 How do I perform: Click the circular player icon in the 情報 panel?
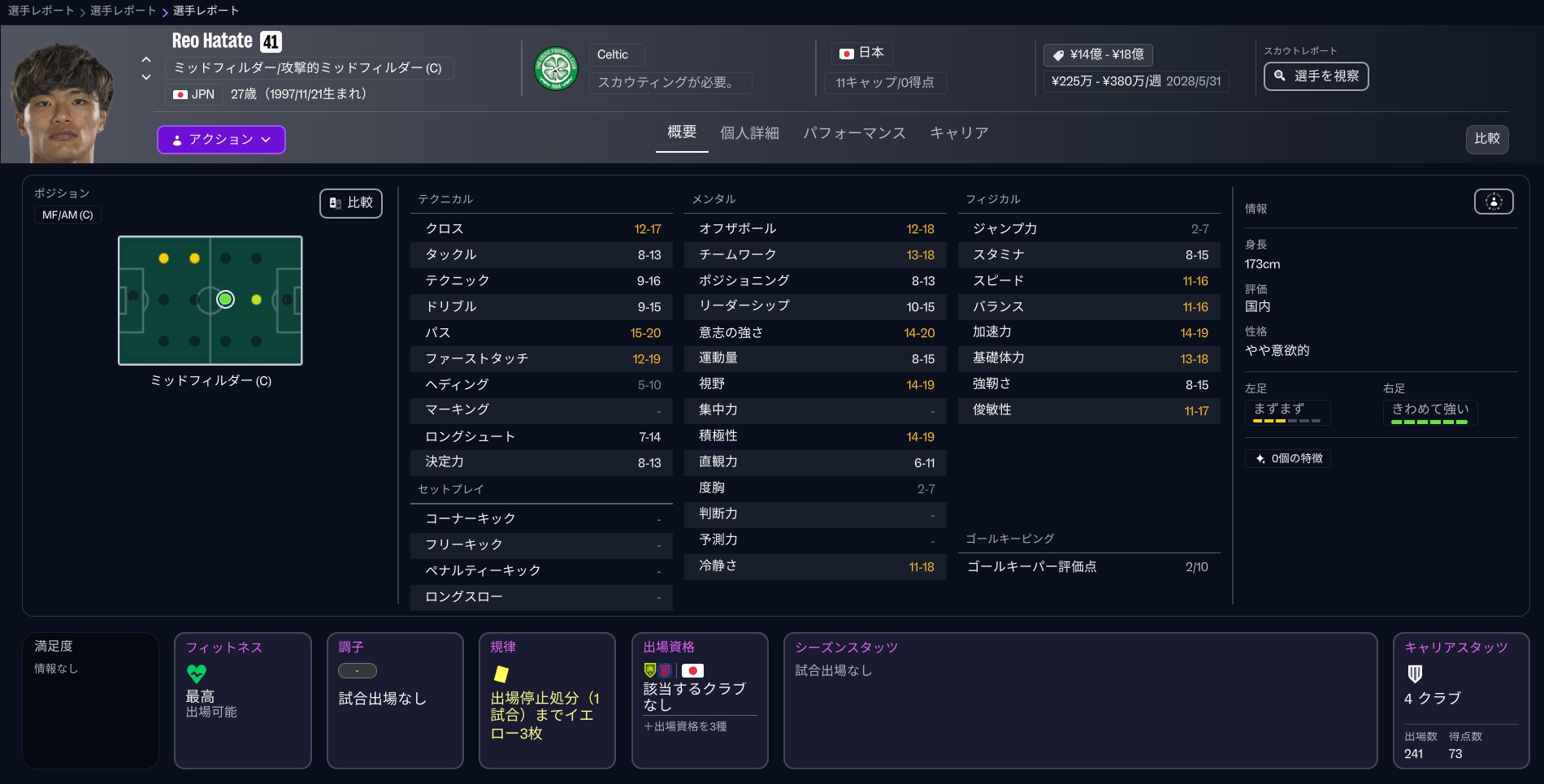[1493, 201]
